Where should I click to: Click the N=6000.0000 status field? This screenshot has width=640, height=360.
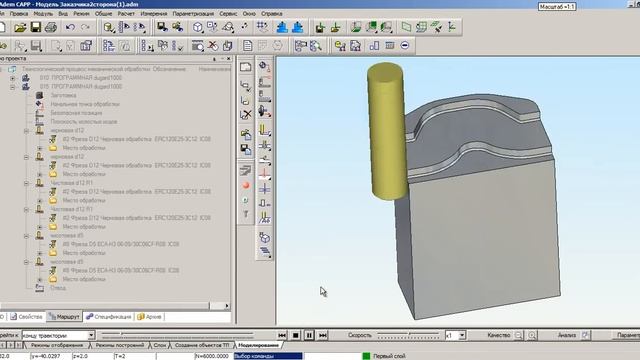pos(214,356)
